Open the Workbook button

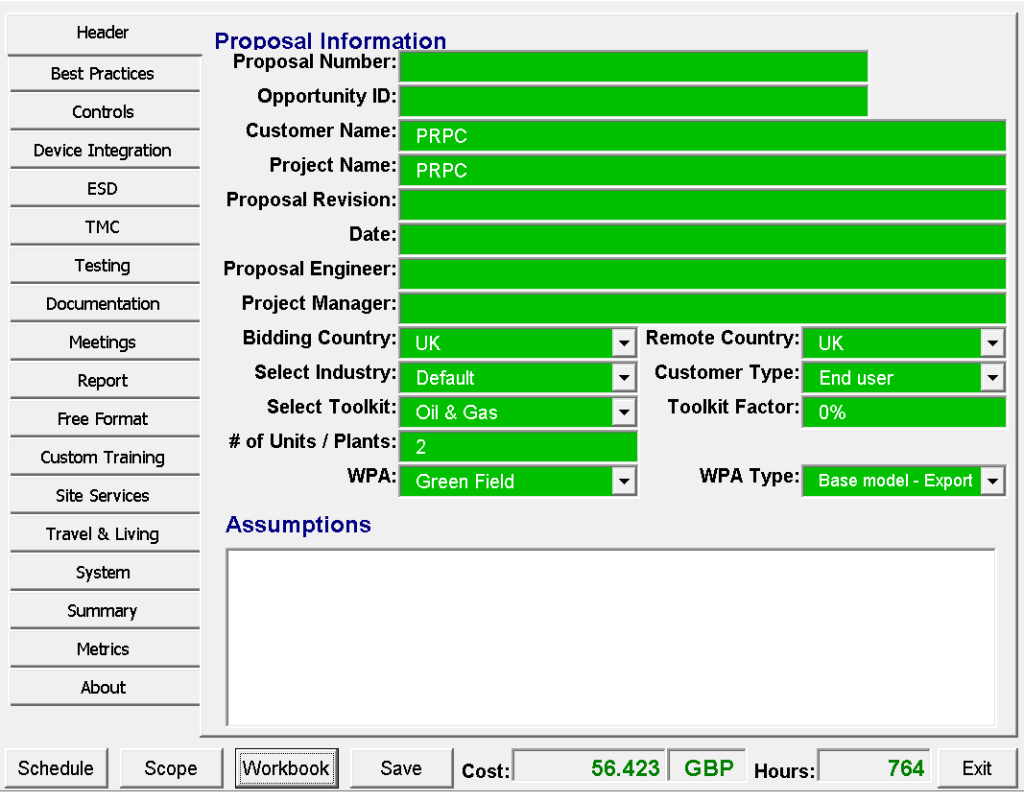click(286, 768)
